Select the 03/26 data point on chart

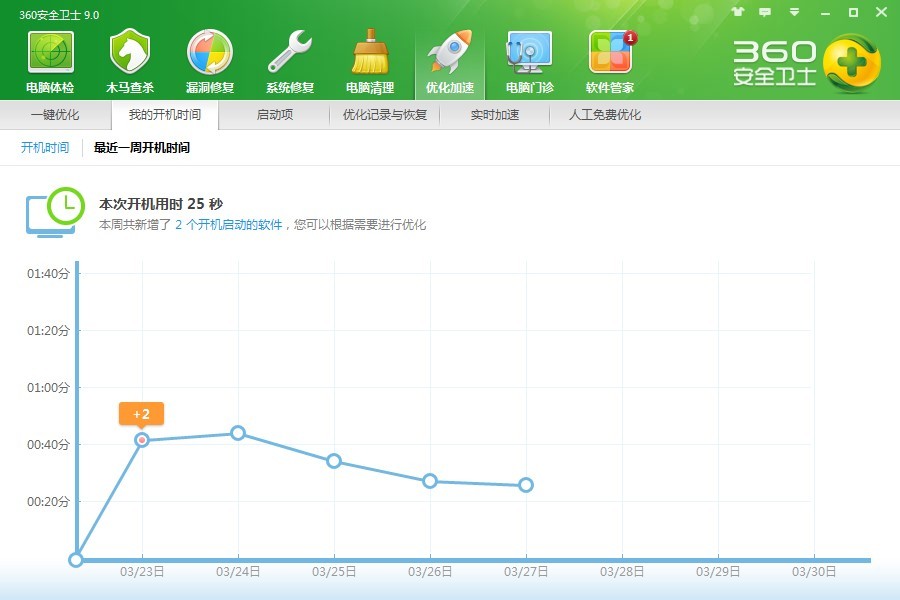tap(430, 481)
